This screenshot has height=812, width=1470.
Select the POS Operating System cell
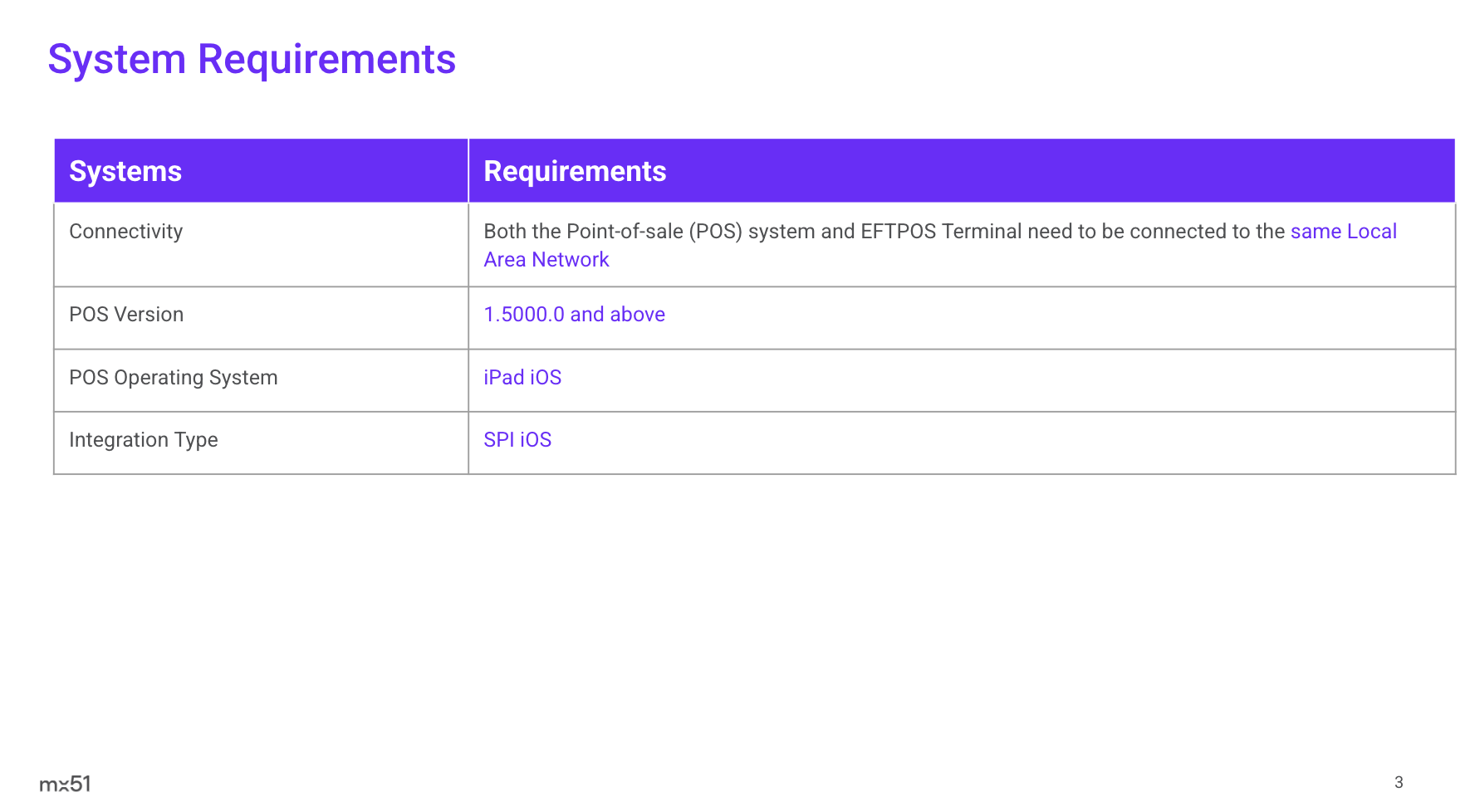click(x=173, y=378)
